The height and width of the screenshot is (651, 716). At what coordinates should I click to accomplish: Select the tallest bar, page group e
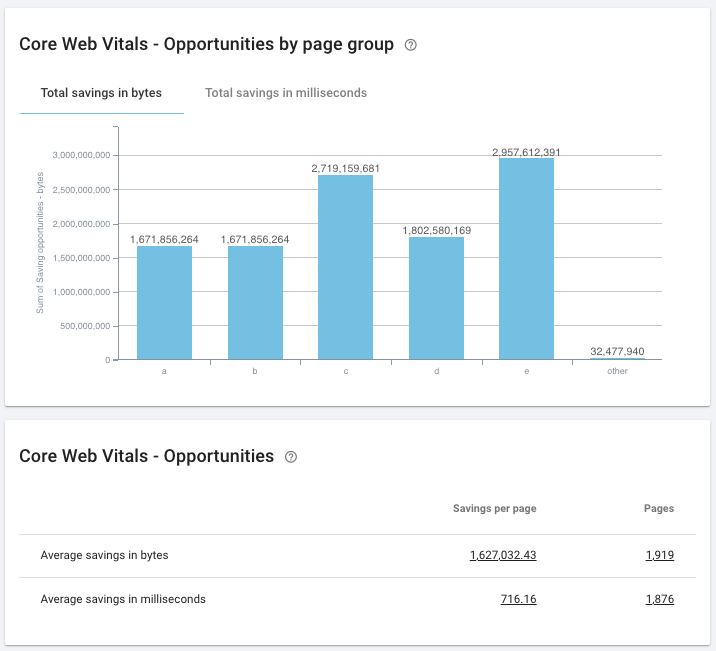pos(526,259)
